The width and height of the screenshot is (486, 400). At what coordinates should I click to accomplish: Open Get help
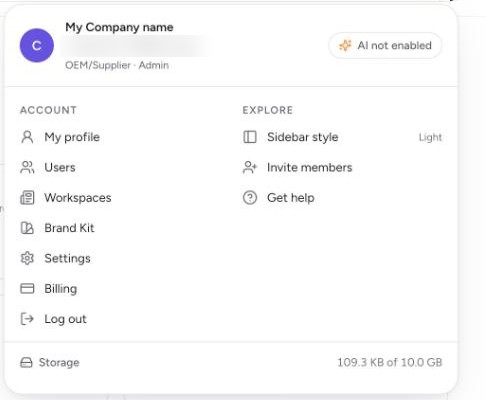(291, 198)
